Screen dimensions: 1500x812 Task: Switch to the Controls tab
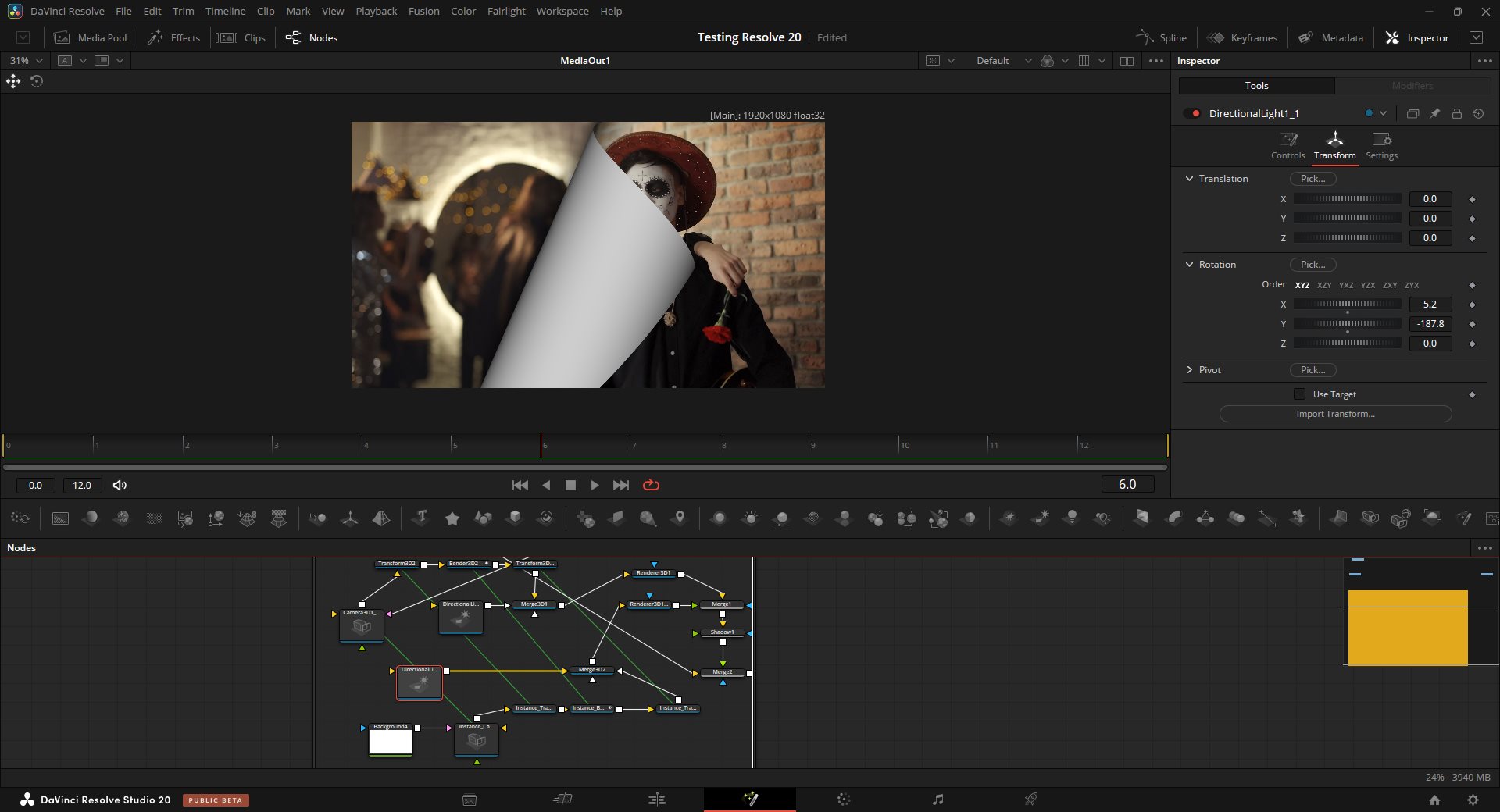click(1287, 145)
